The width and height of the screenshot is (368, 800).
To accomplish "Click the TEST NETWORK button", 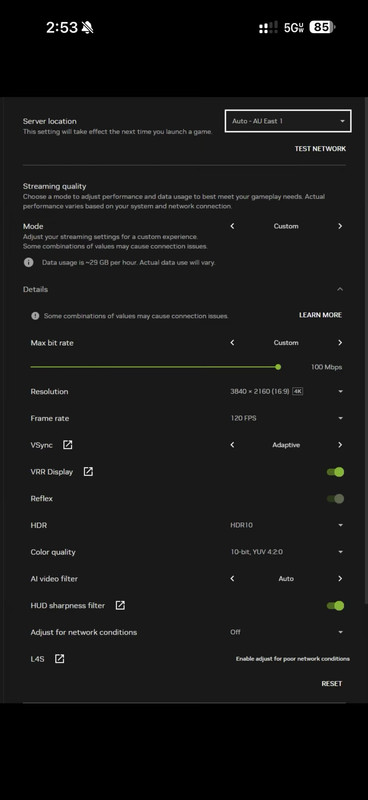I will (320, 149).
